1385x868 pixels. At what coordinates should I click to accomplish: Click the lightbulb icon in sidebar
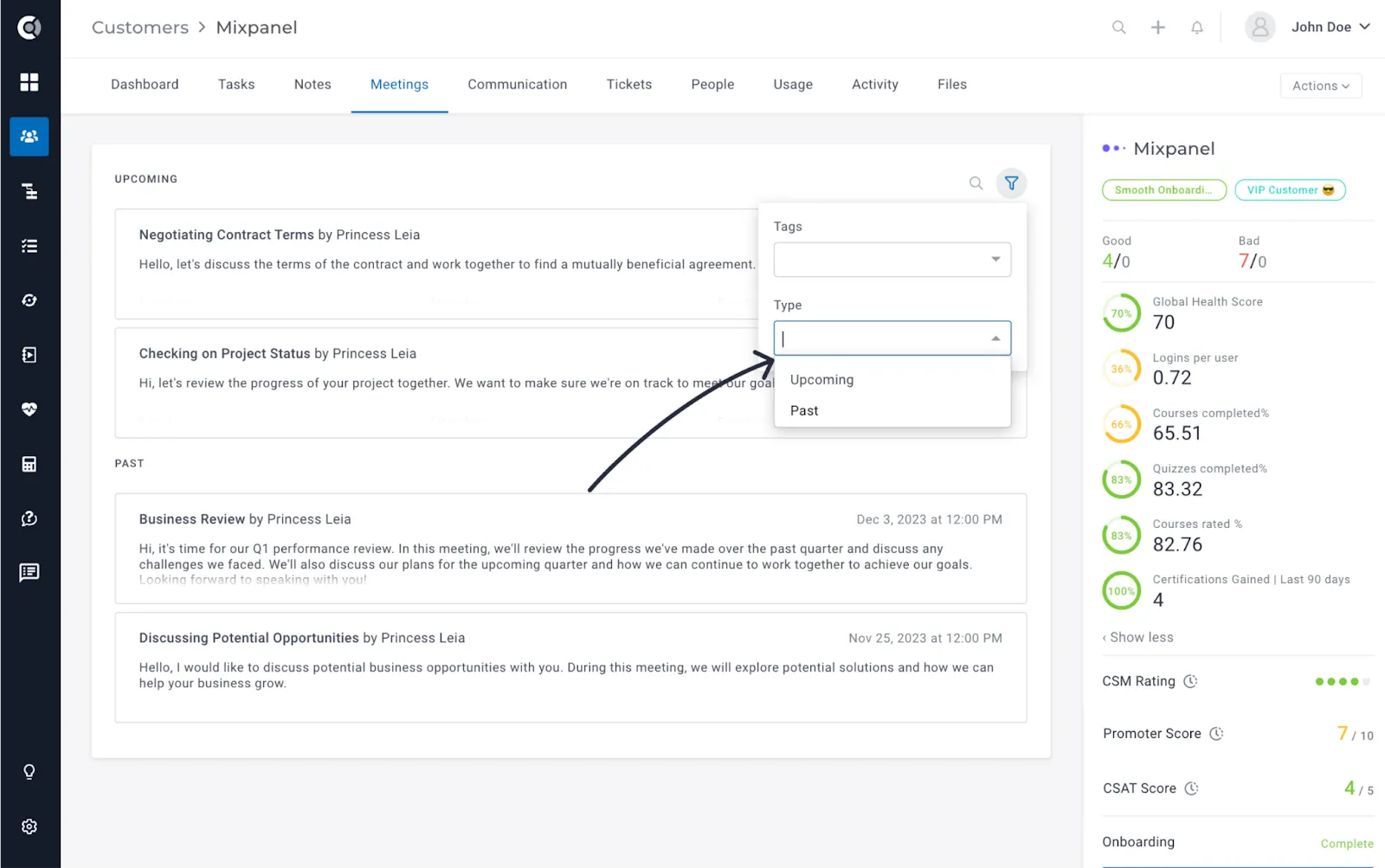click(29, 772)
